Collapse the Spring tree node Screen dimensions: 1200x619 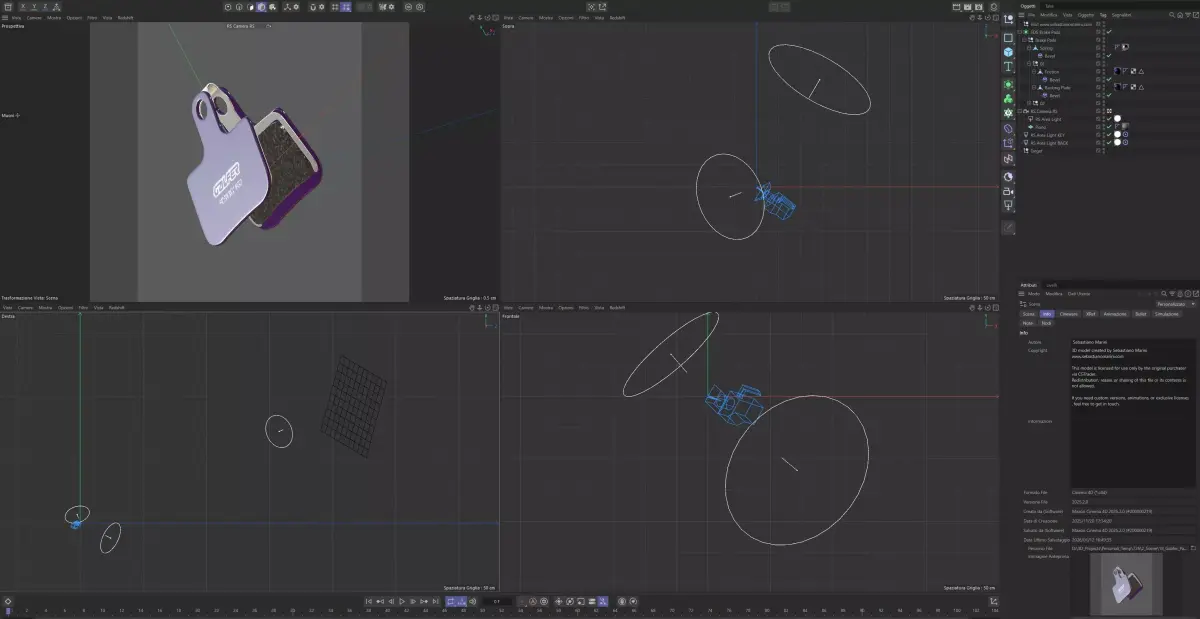pyautogui.click(x=1029, y=48)
